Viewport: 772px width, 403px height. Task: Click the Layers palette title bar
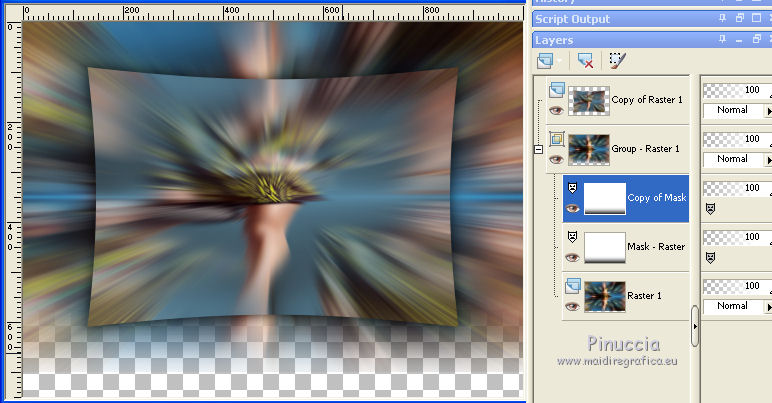coord(652,39)
